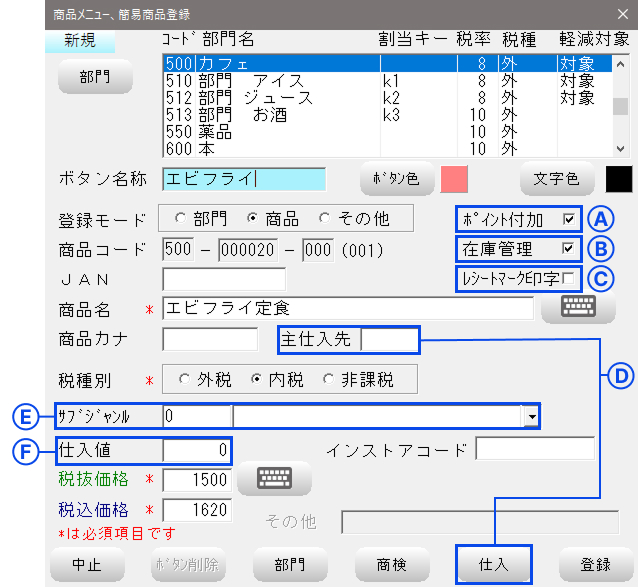
Task: Open the サブジャンル dropdown list
Action: click(532, 415)
